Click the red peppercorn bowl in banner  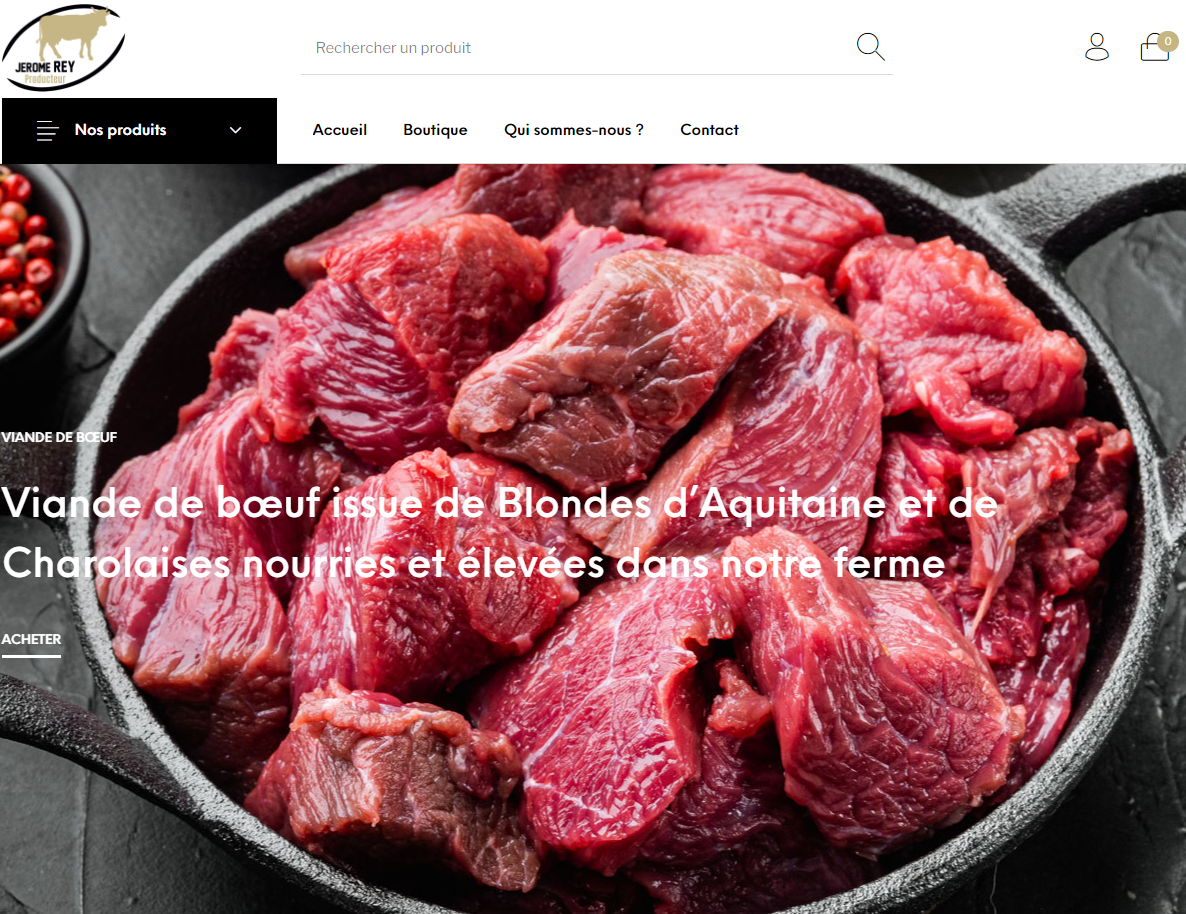click(x=34, y=257)
